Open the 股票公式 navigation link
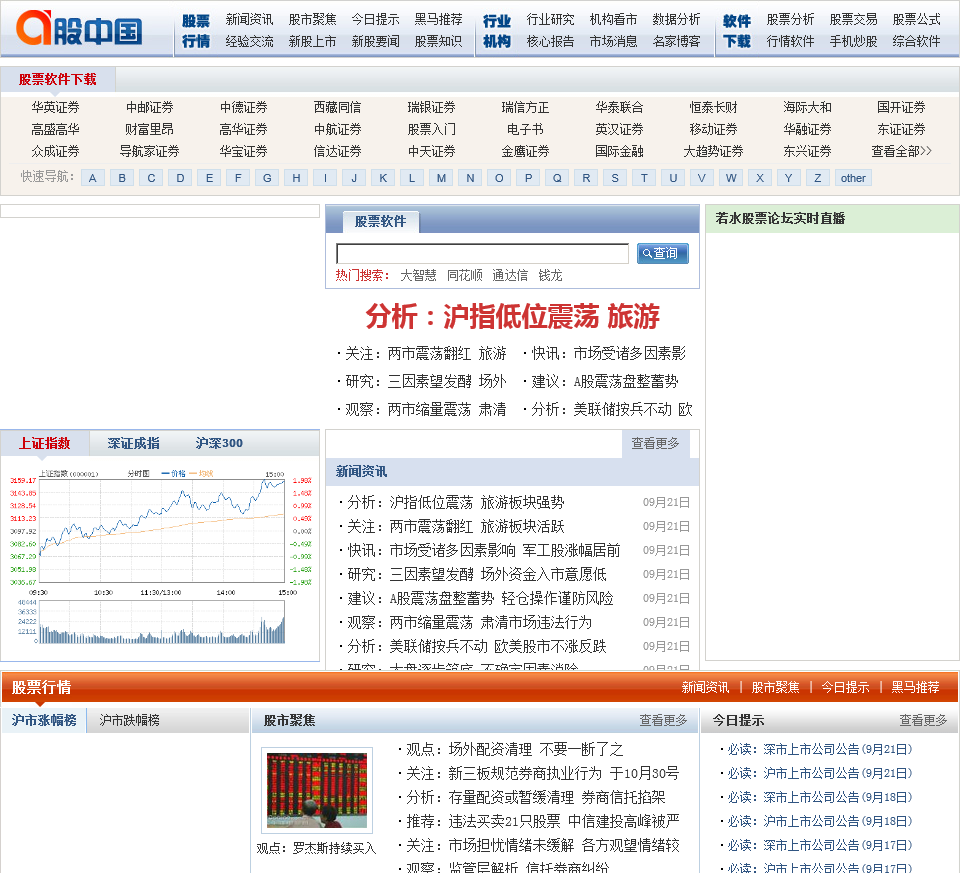 pos(917,20)
